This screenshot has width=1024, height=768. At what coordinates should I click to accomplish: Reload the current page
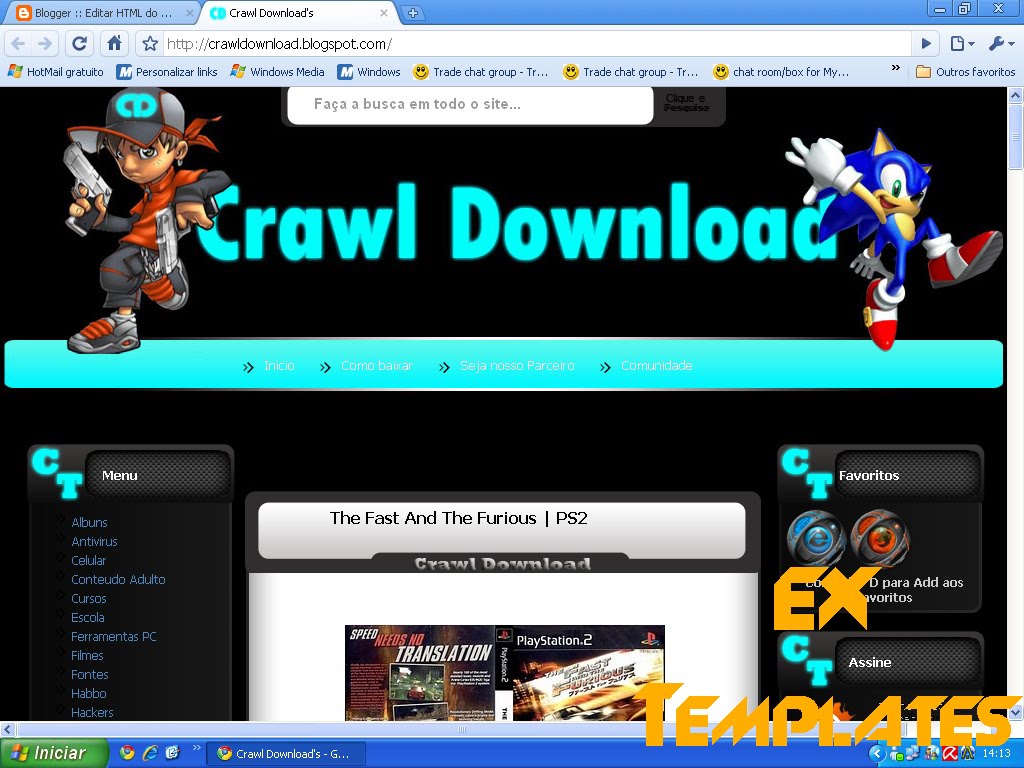[80, 44]
